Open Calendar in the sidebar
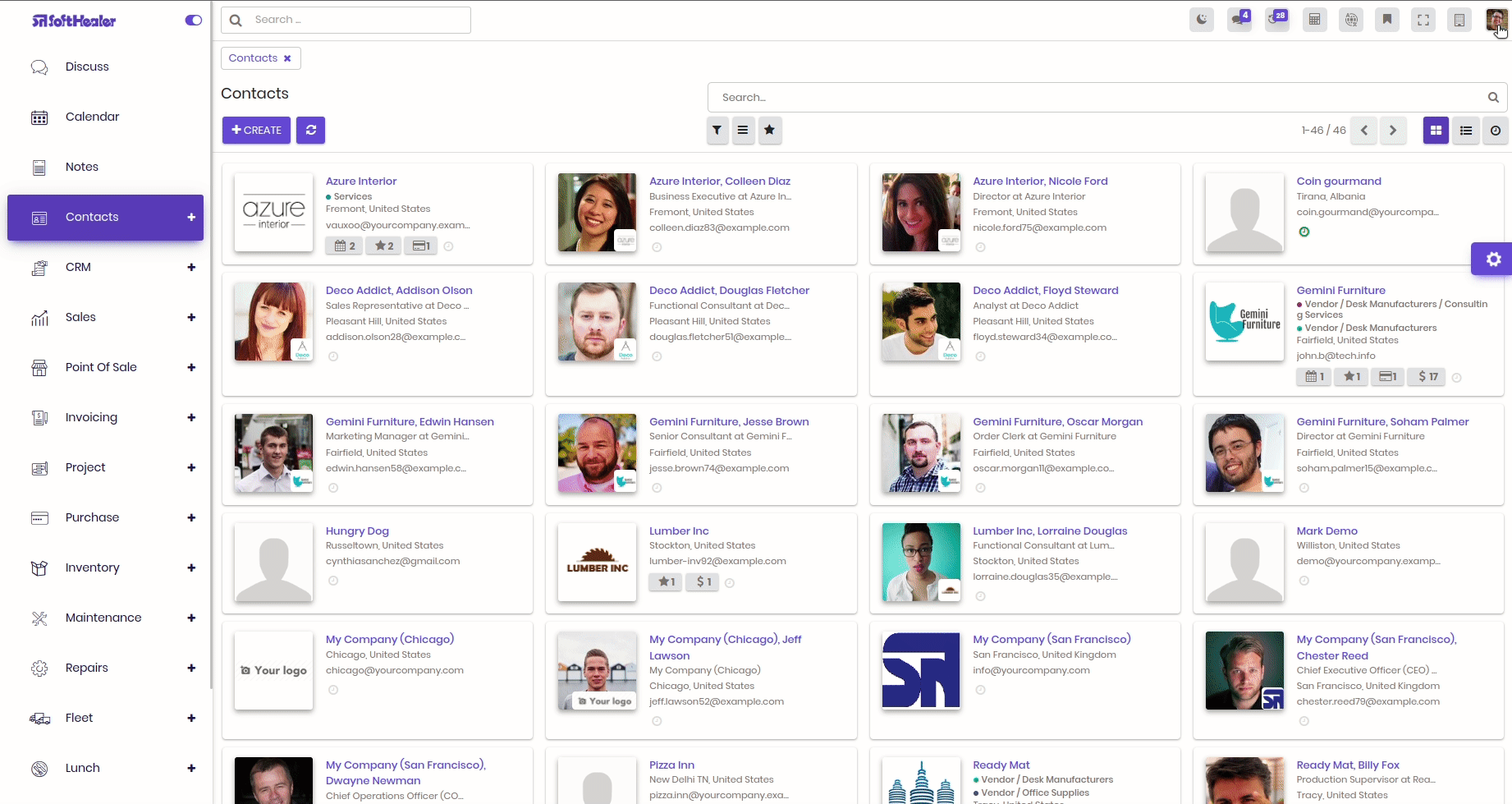Screen dimensions: 1512x804 pyautogui.click(x=92, y=117)
